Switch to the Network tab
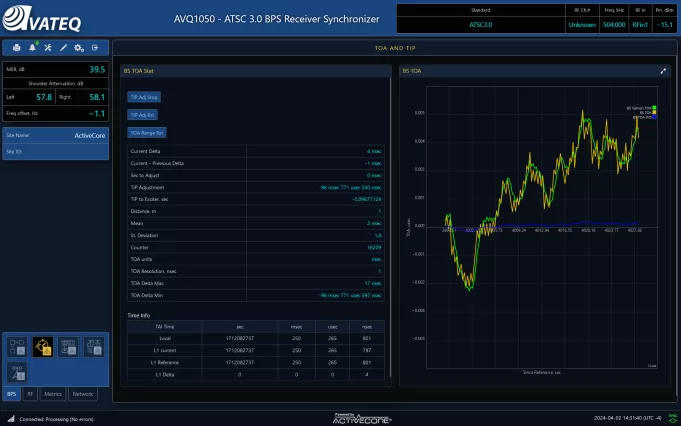The image size is (681, 426). click(x=83, y=394)
